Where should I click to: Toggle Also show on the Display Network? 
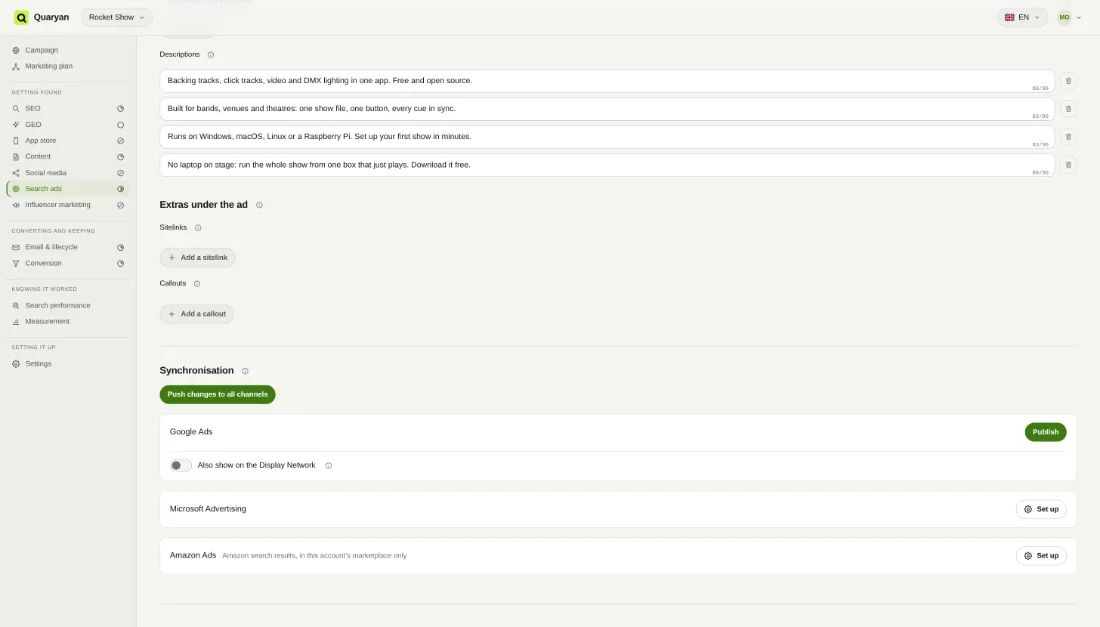point(180,466)
